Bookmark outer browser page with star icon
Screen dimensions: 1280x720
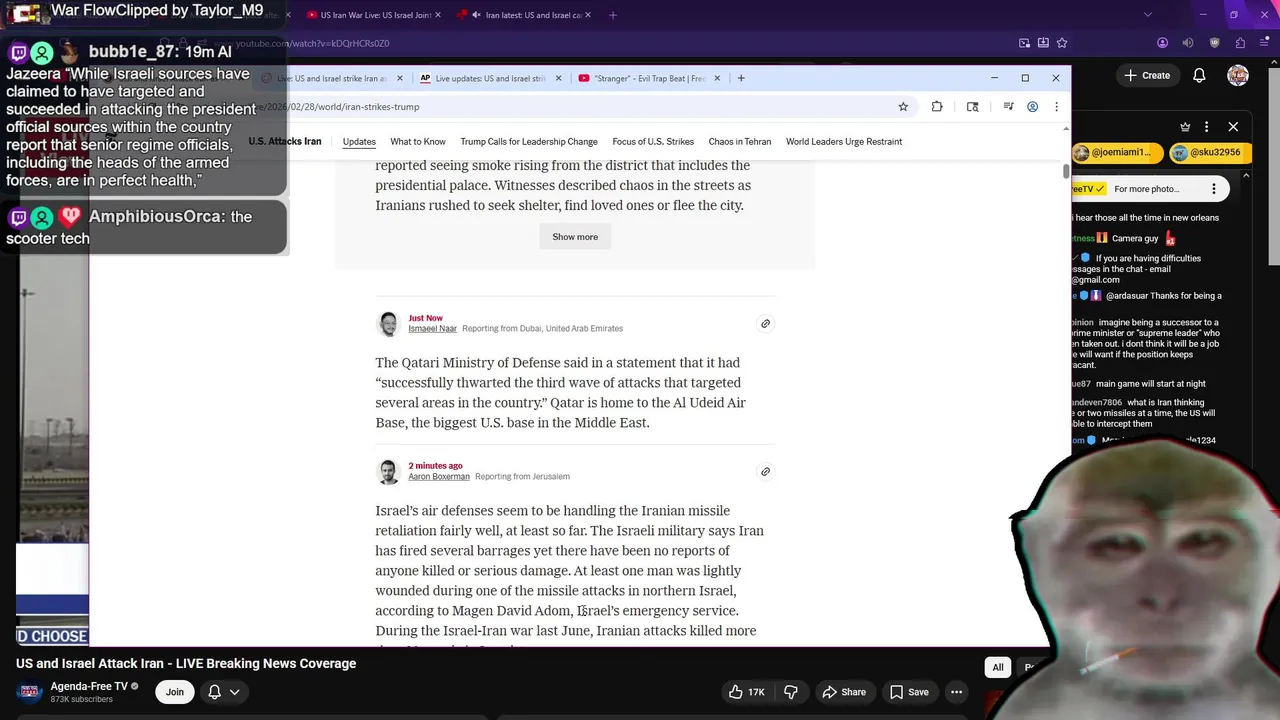tap(1062, 43)
